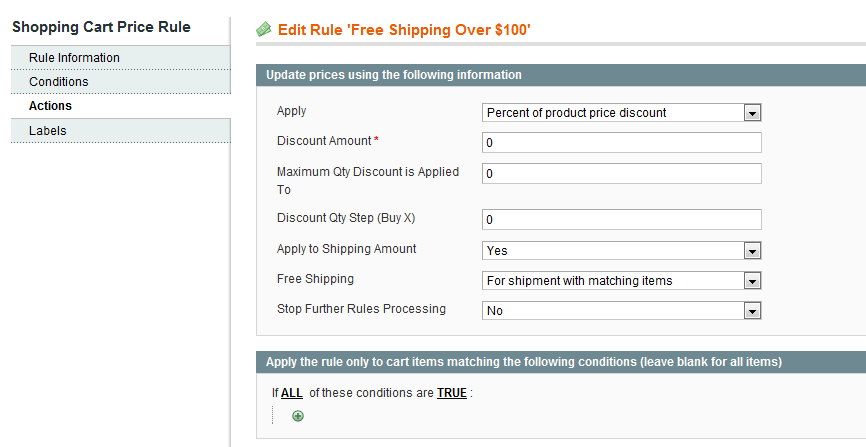Expand Stop Further Rules Processing dropdown
Screen dimensions: 866x447
coord(621,311)
